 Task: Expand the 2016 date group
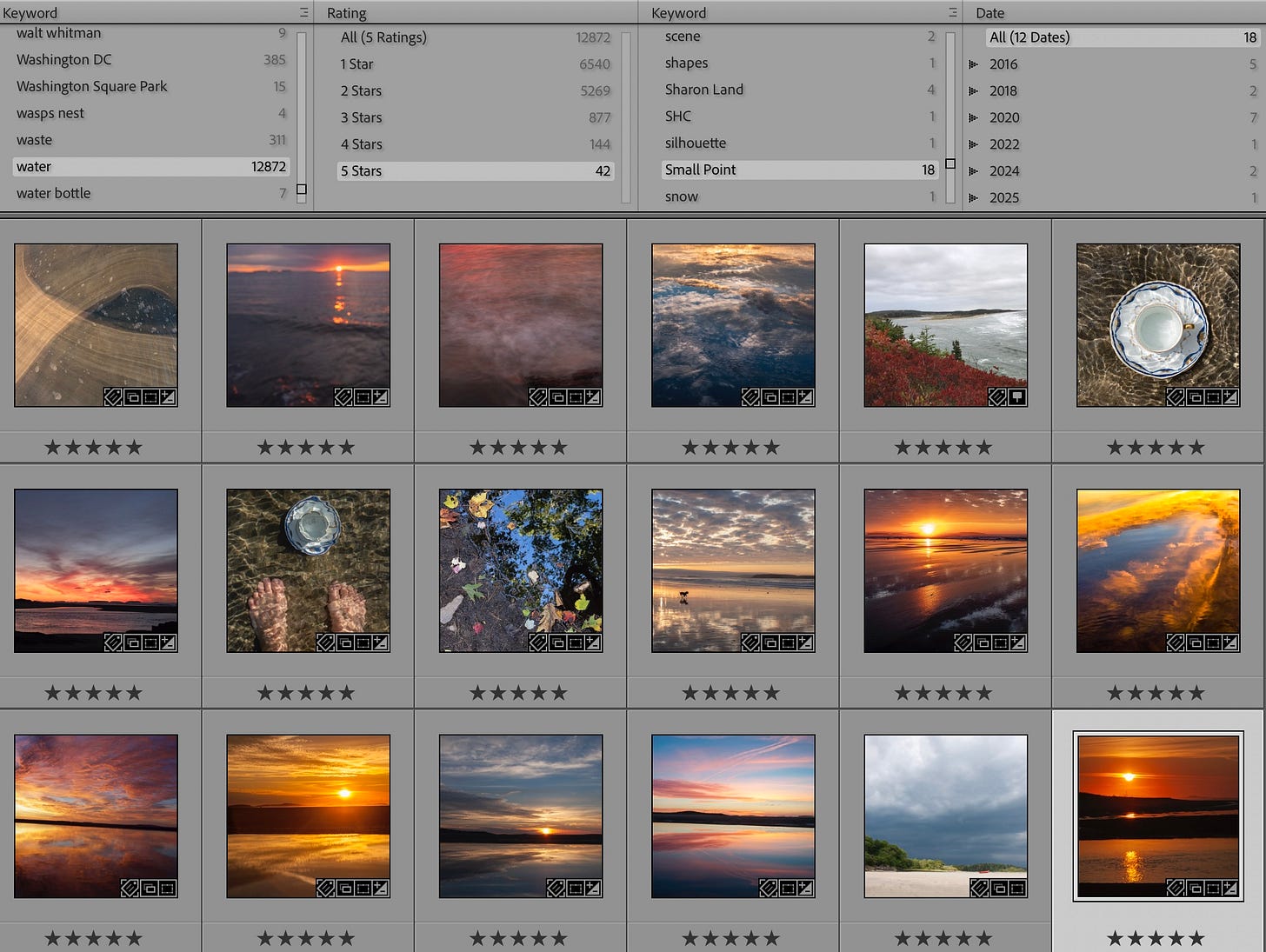pos(973,64)
